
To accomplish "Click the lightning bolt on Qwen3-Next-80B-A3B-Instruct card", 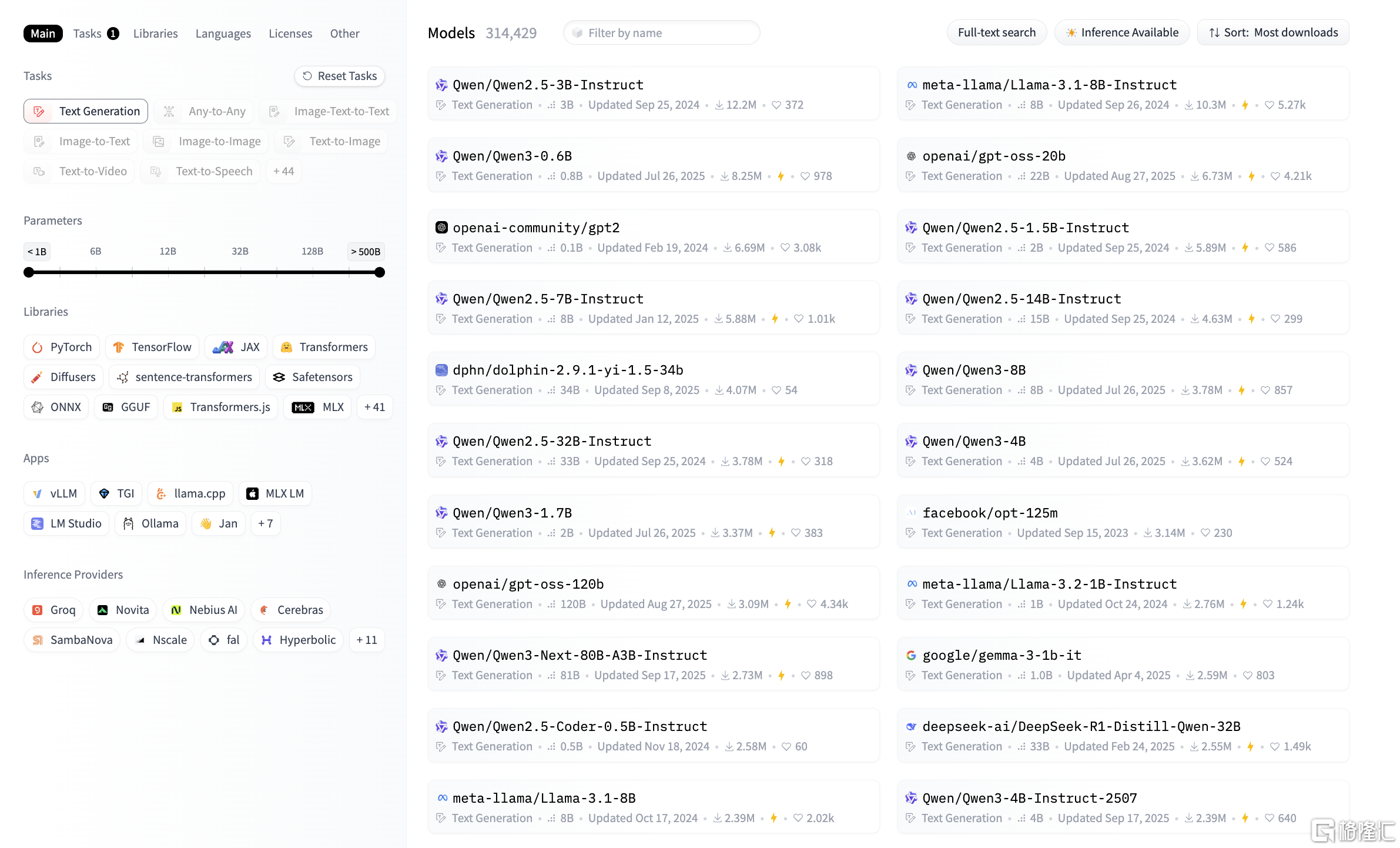I will pyautogui.click(x=781, y=676).
